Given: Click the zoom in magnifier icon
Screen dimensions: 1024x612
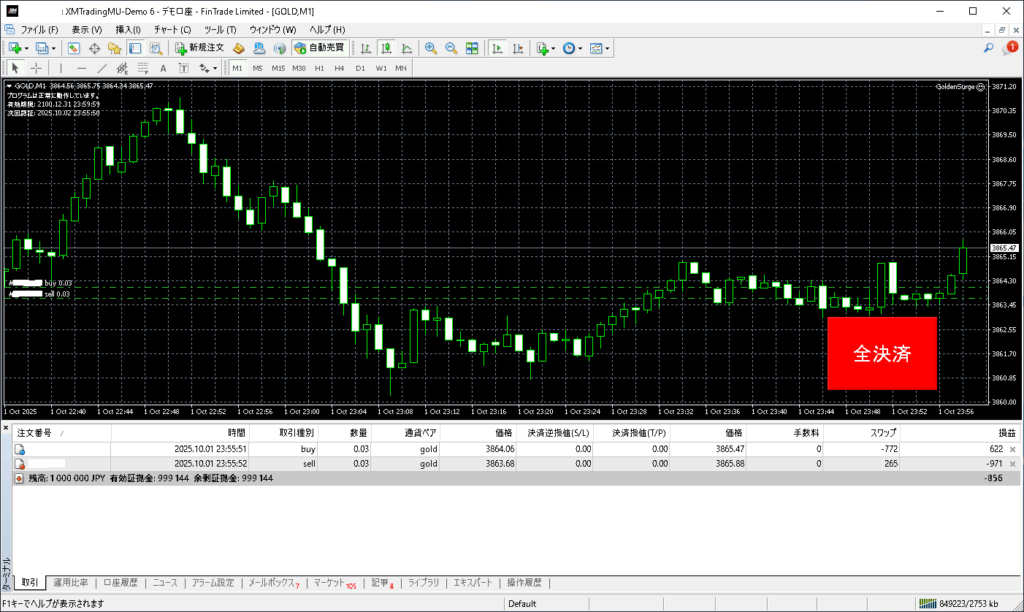Looking at the screenshot, I should pos(431,48).
